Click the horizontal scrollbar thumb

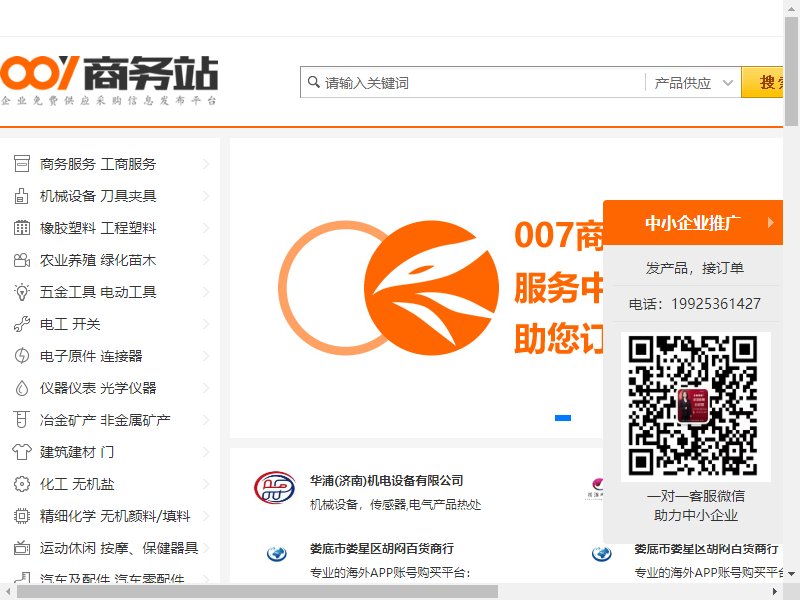click(x=257, y=592)
